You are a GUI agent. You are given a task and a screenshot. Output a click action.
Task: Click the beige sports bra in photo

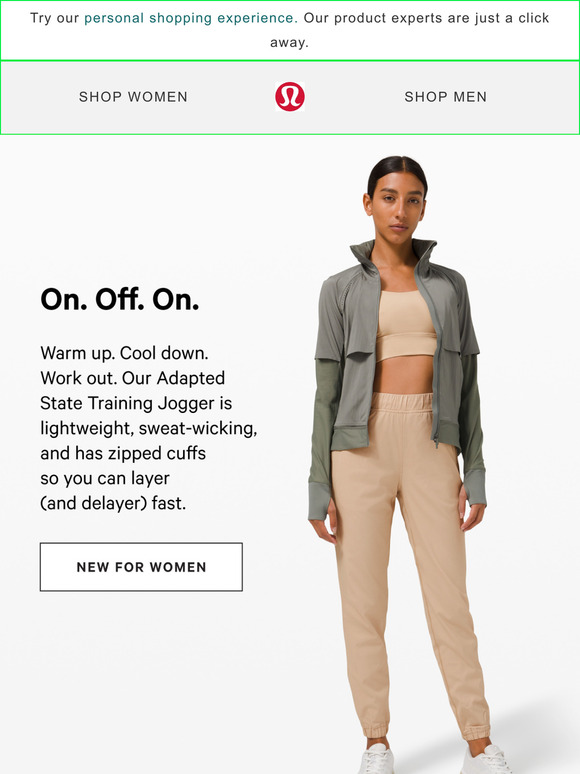pyautogui.click(x=406, y=325)
